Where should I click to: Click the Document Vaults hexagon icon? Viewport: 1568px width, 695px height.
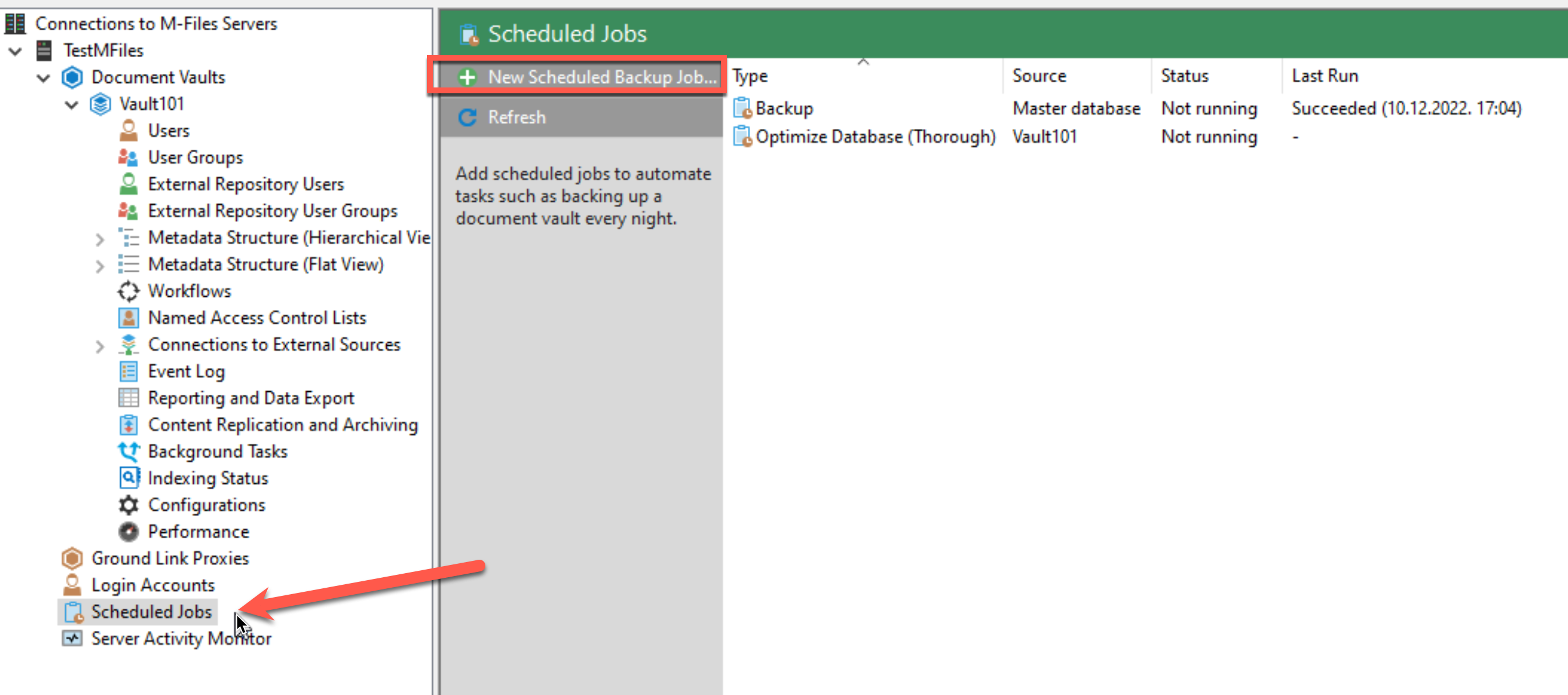click(x=72, y=77)
